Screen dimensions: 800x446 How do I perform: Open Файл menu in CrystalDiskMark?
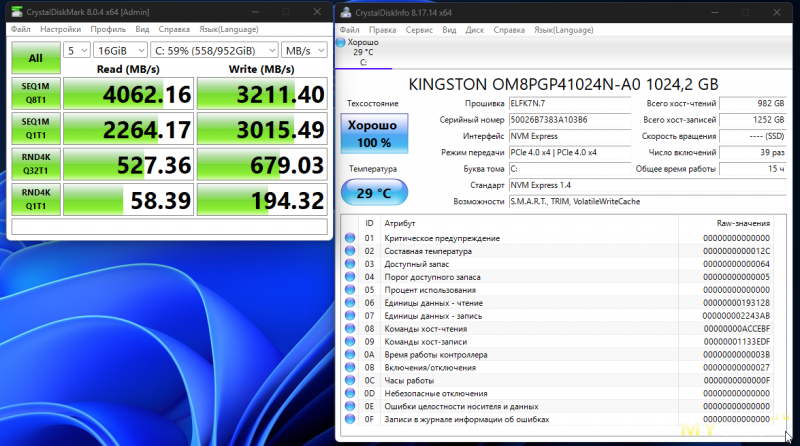[x=20, y=29]
